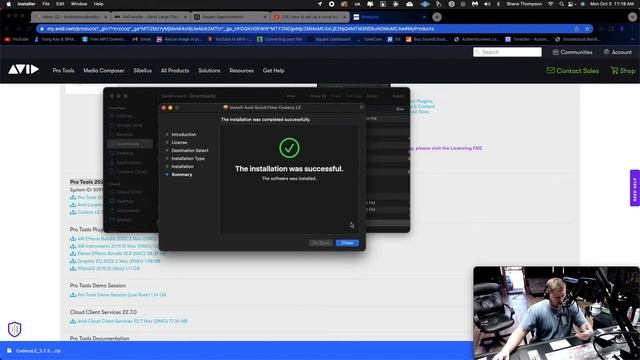This screenshot has width=640, height=360.
Task: Switch to the WeTransfer browser tab
Action: pyautogui.click(x=150, y=17)
